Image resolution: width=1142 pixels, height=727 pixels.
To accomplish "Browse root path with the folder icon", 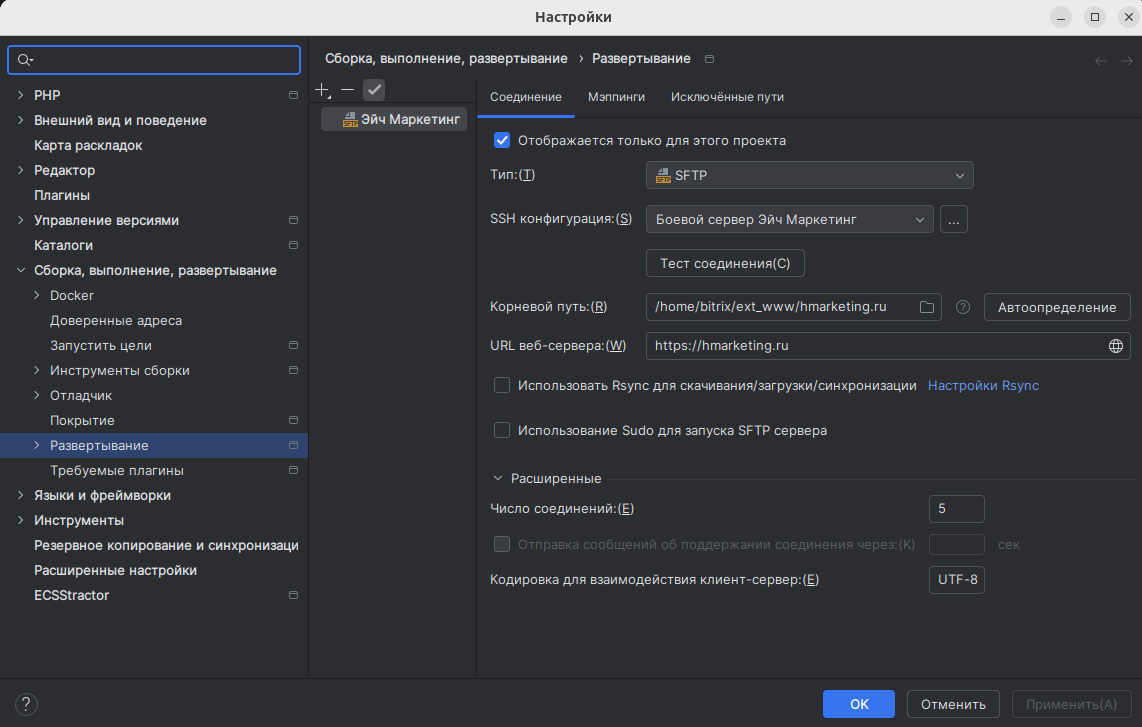I will point(926,307).
